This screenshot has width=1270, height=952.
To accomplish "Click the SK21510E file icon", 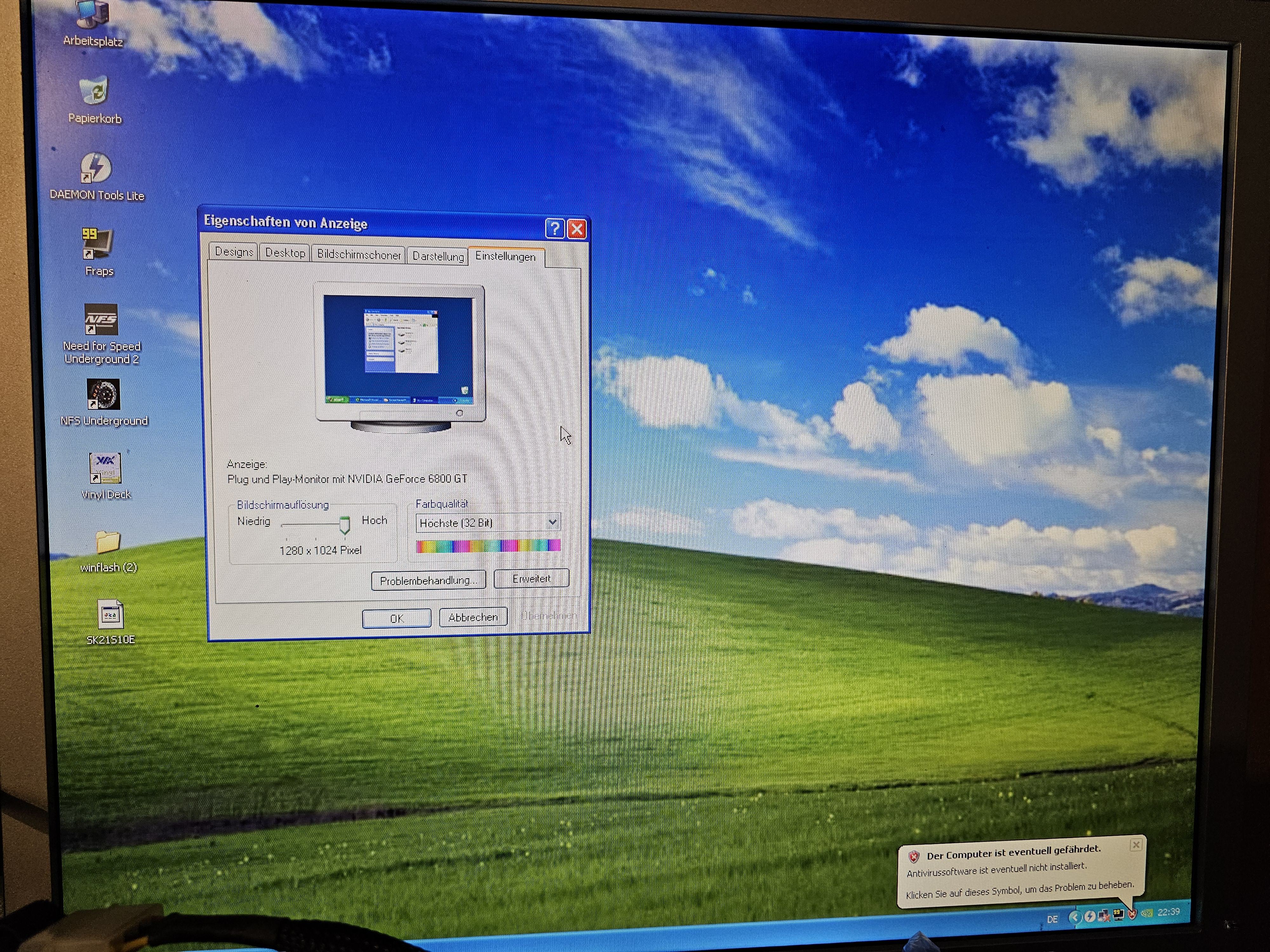I will pos(110,615).
